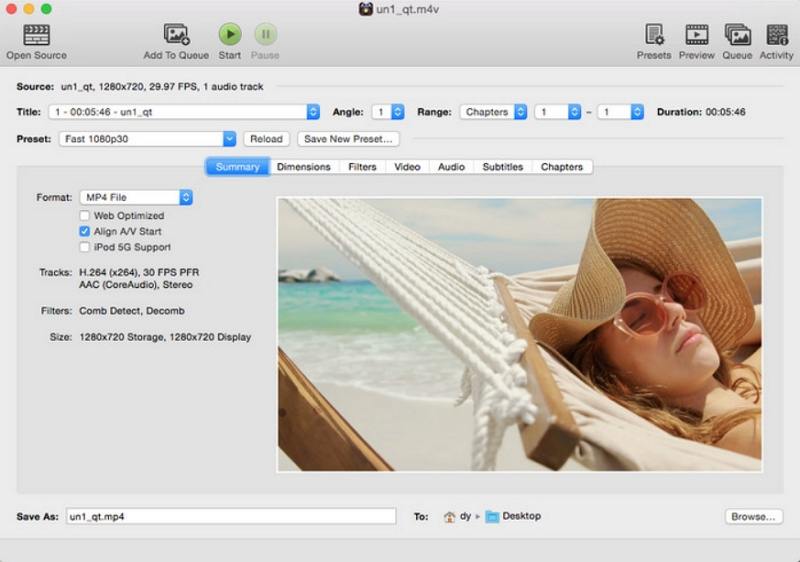Uncheck the Align A/V Start checkbox
This screenshot has height=562, width=800.
pos(85,232)
